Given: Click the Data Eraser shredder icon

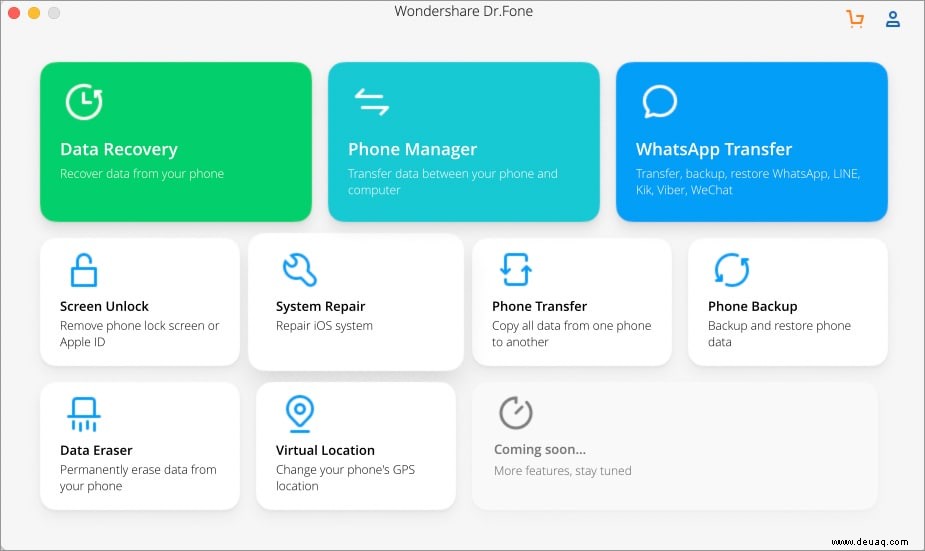Looking at the screenshot, I should coord(84,414).
